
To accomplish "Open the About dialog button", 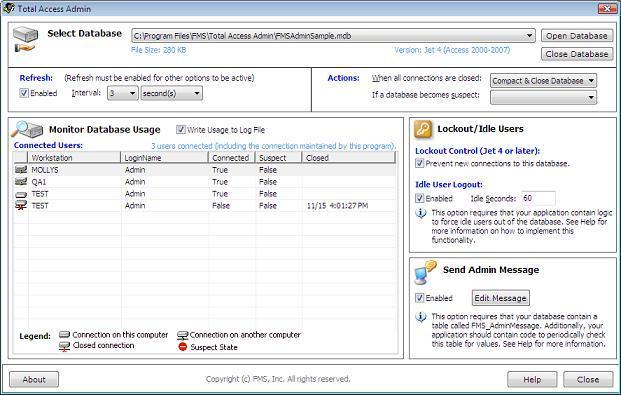I will (x=34, y=380).
